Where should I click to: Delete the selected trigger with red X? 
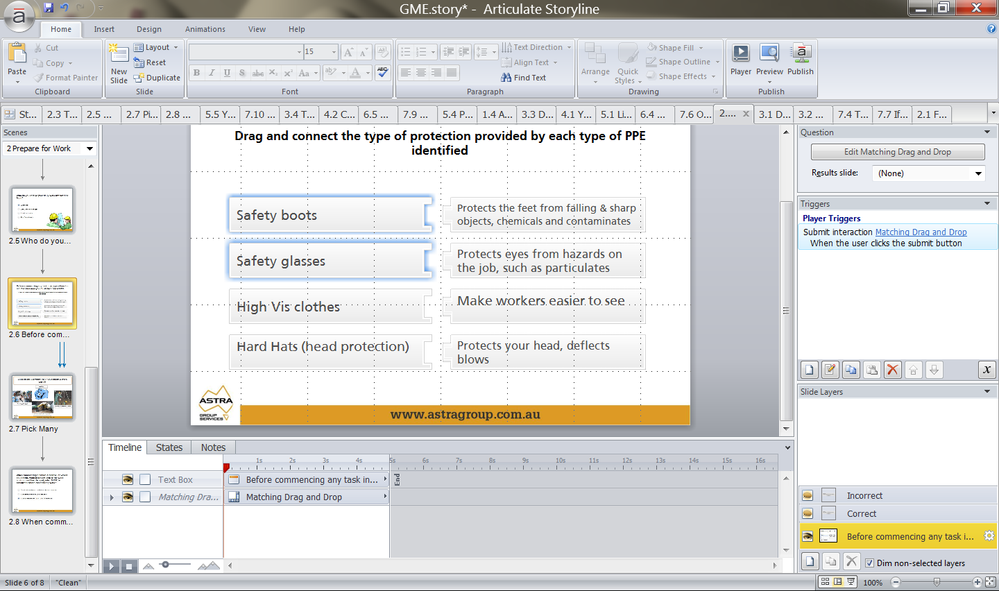tap(893, 370)
